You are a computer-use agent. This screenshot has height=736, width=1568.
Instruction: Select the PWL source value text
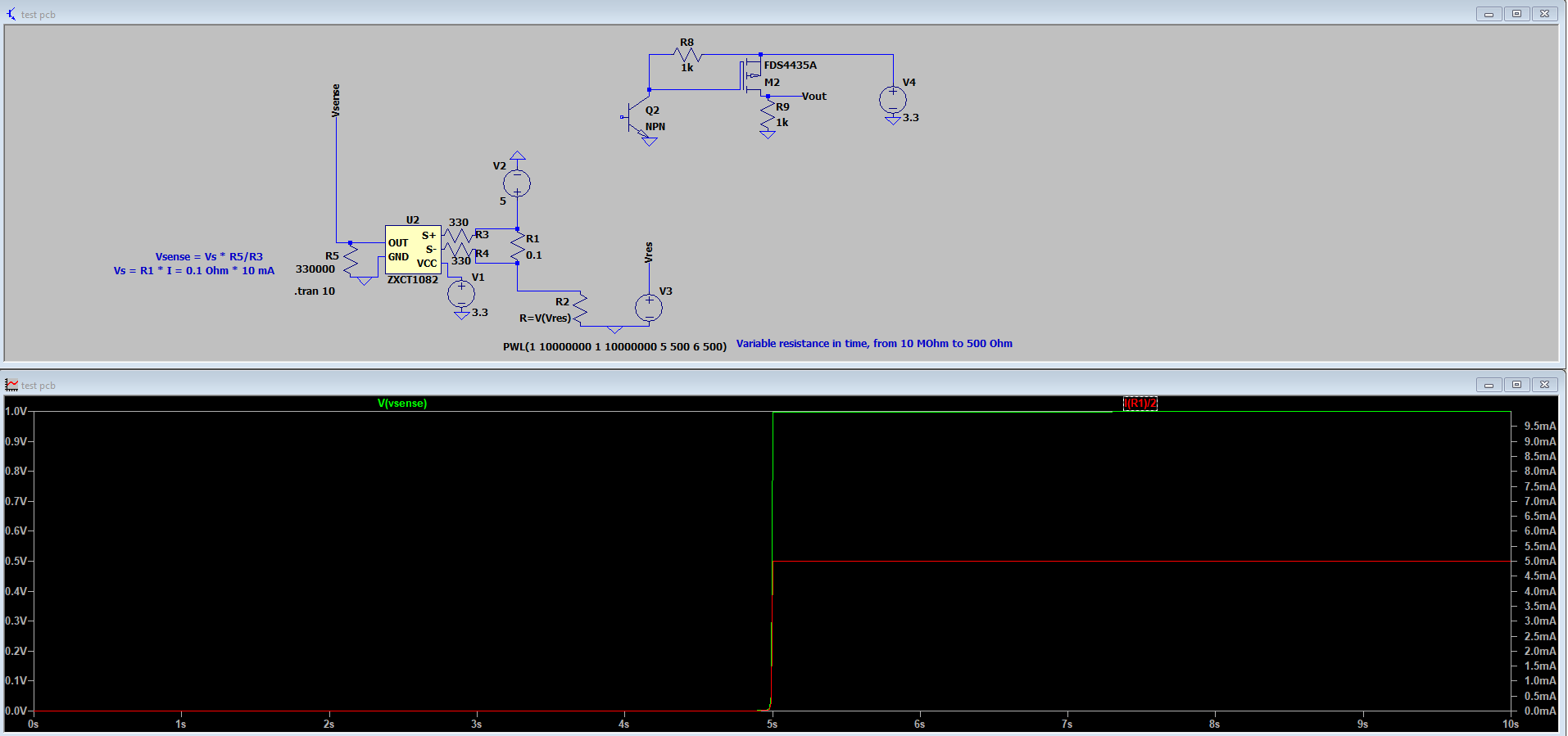614,346
